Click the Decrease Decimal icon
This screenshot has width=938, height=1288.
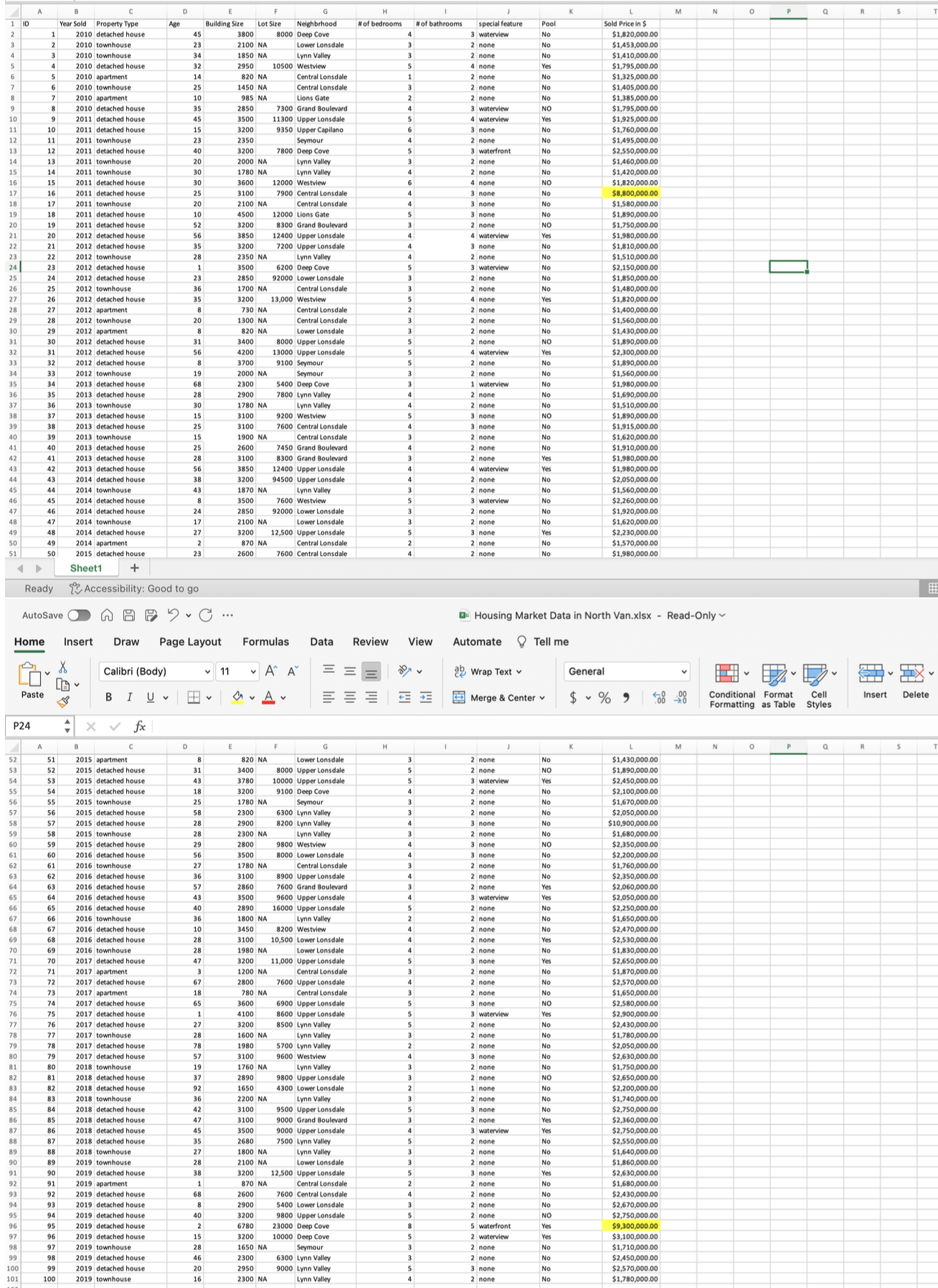[x=681, y=697]
